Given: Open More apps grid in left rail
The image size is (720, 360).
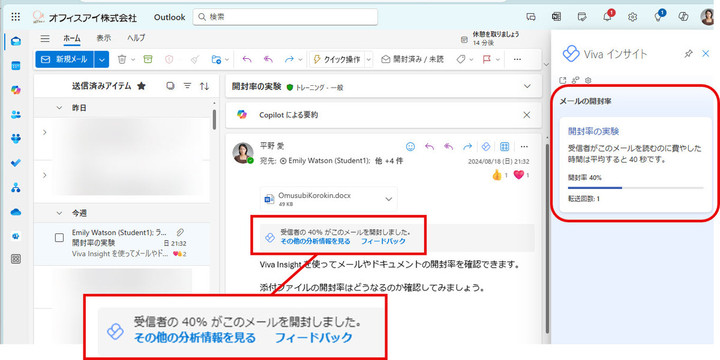Looking at the screenshot, I should [16, 259].
